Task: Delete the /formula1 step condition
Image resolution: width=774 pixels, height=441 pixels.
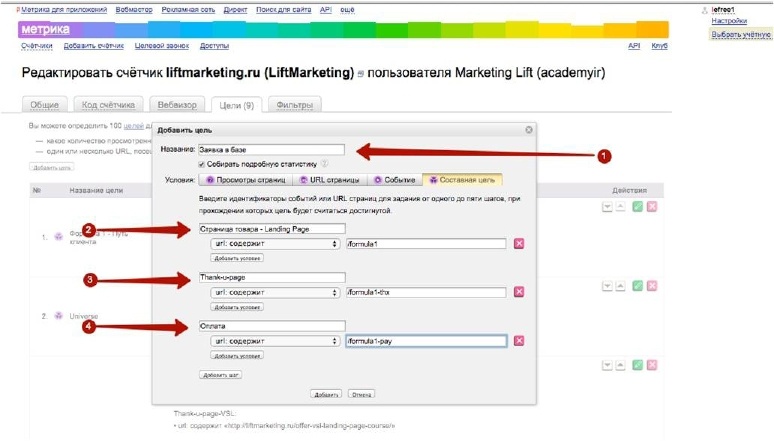Action: coord(519,243)
